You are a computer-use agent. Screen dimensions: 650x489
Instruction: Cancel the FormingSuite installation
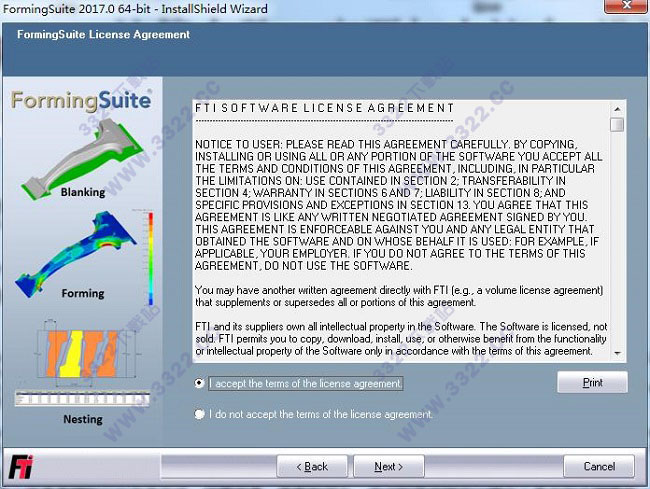[x=599, y=466]
